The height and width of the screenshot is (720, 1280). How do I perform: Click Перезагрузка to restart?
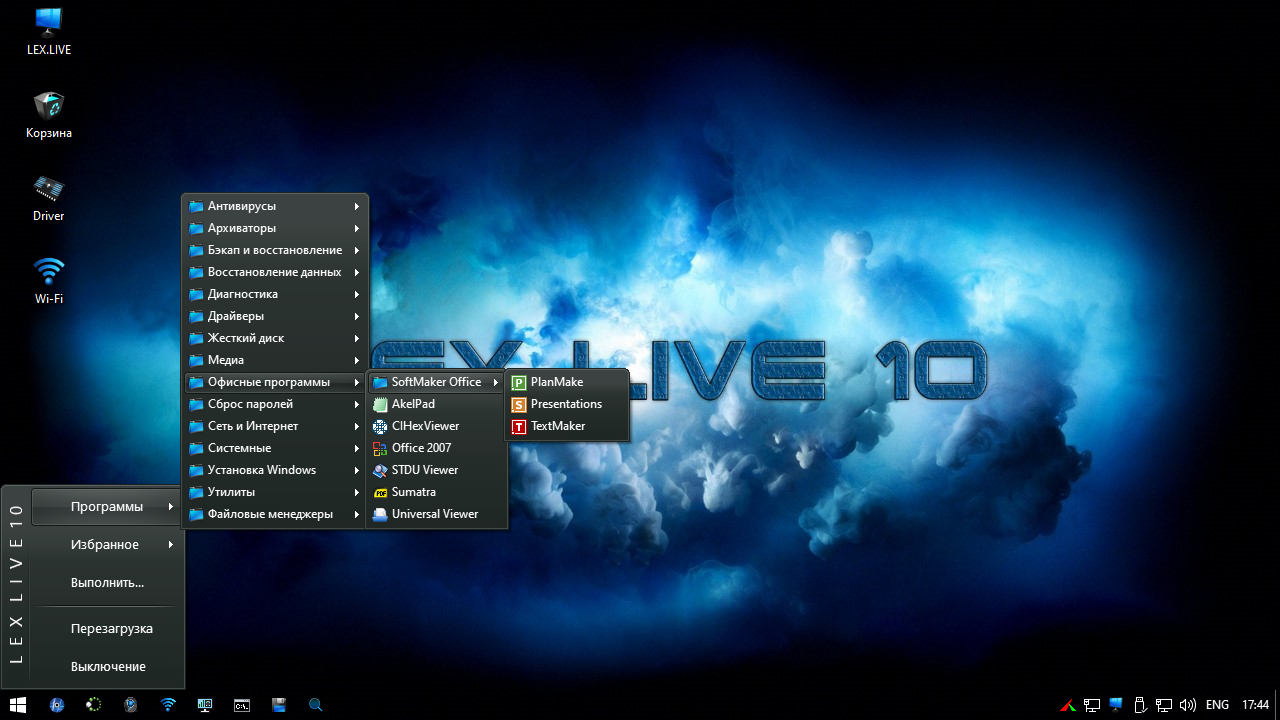pos(111,629)
